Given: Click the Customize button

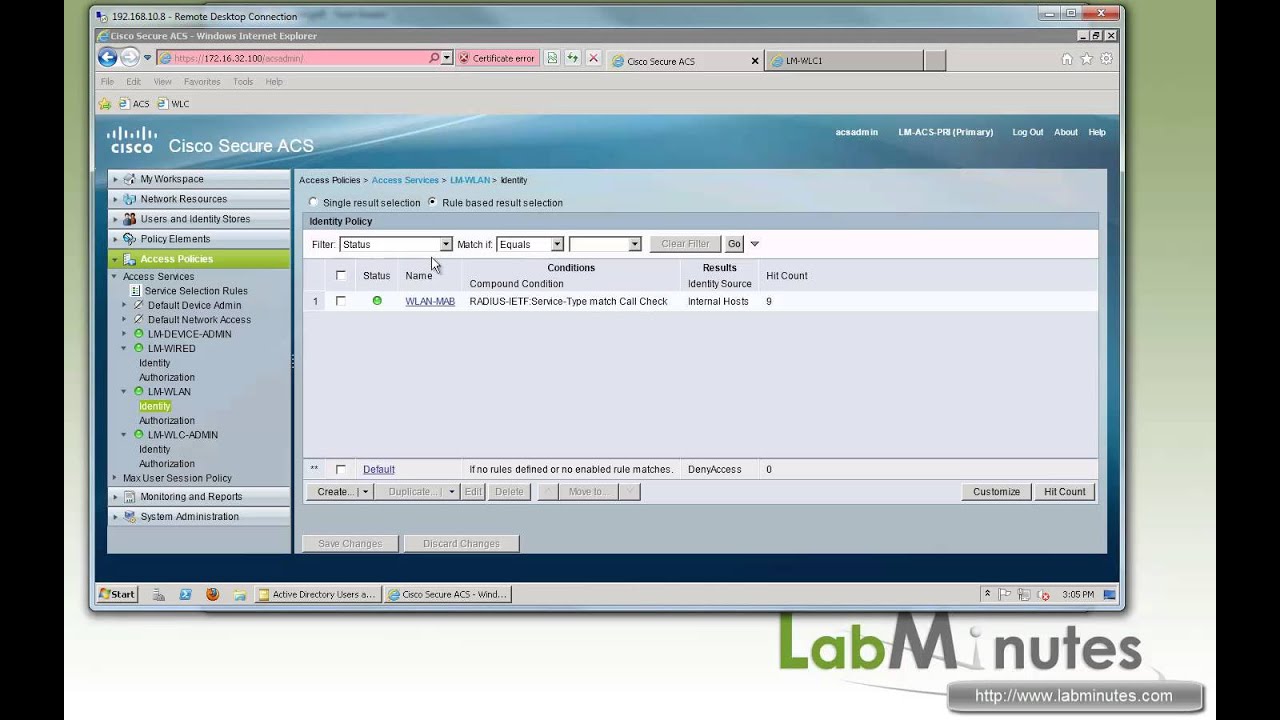Looking at the screenshot, I should [997, 492].
